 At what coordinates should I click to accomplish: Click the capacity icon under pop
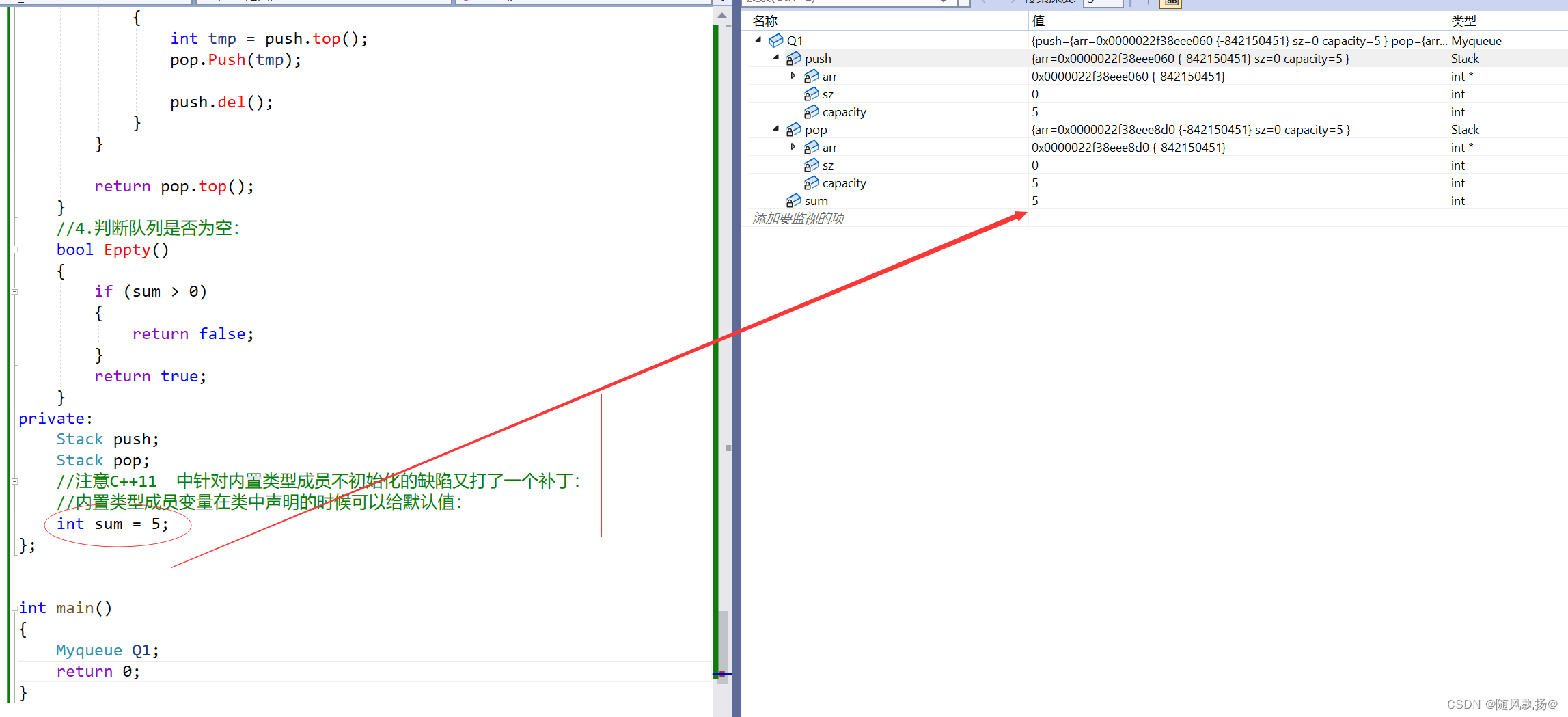coord(811,183)
